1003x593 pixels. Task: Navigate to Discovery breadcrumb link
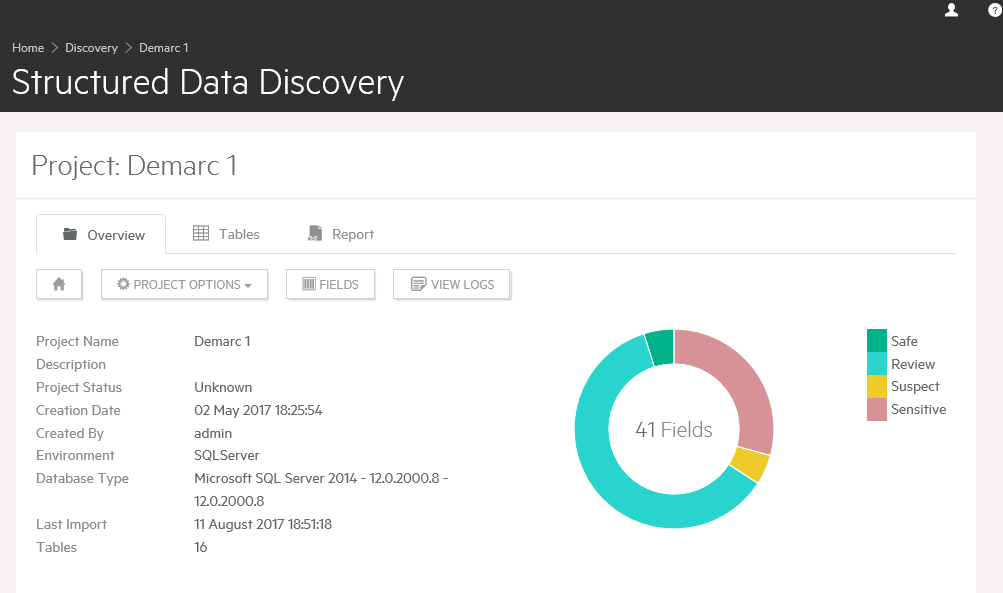91,48
